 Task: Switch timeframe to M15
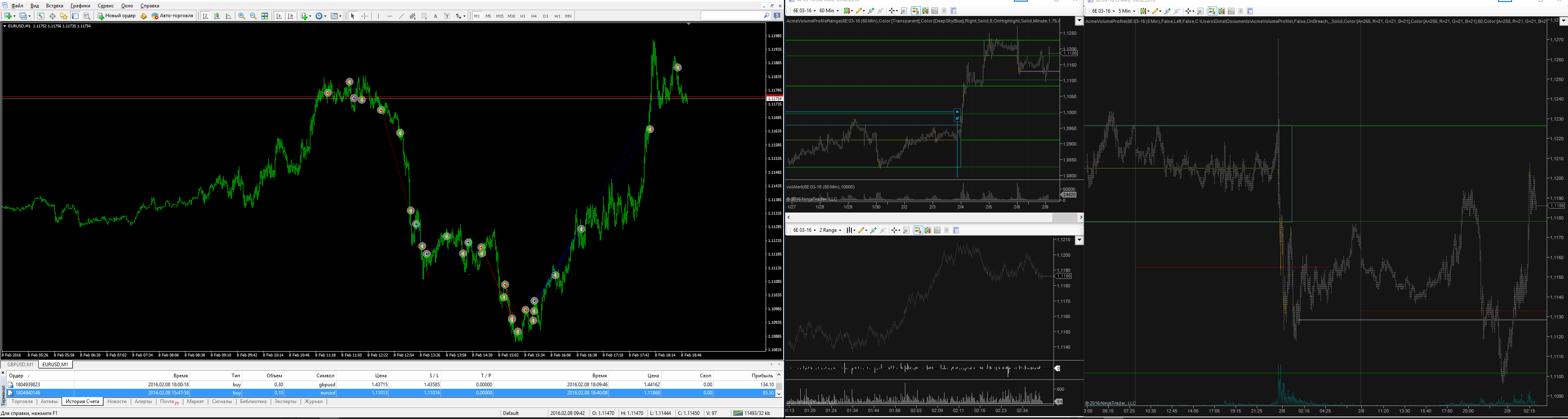point(500,16)
